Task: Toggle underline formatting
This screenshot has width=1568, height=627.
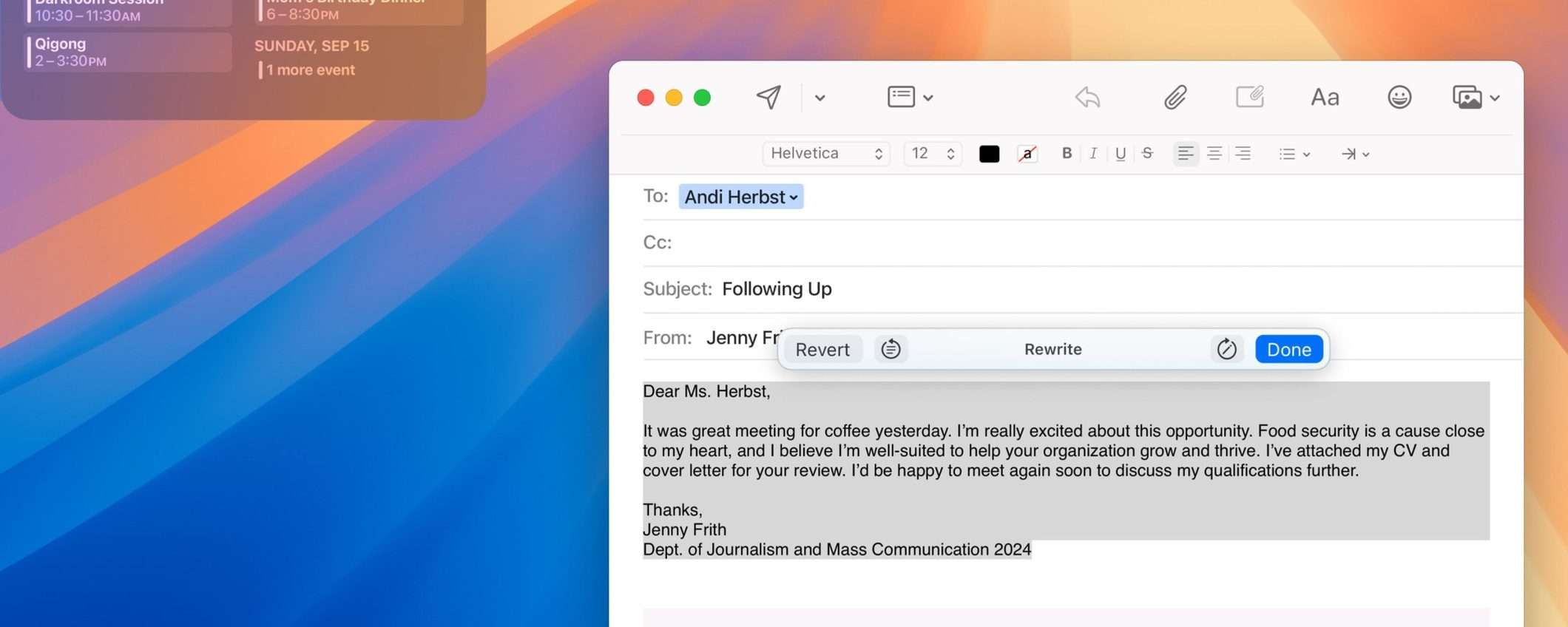Action: [1121, 153]
